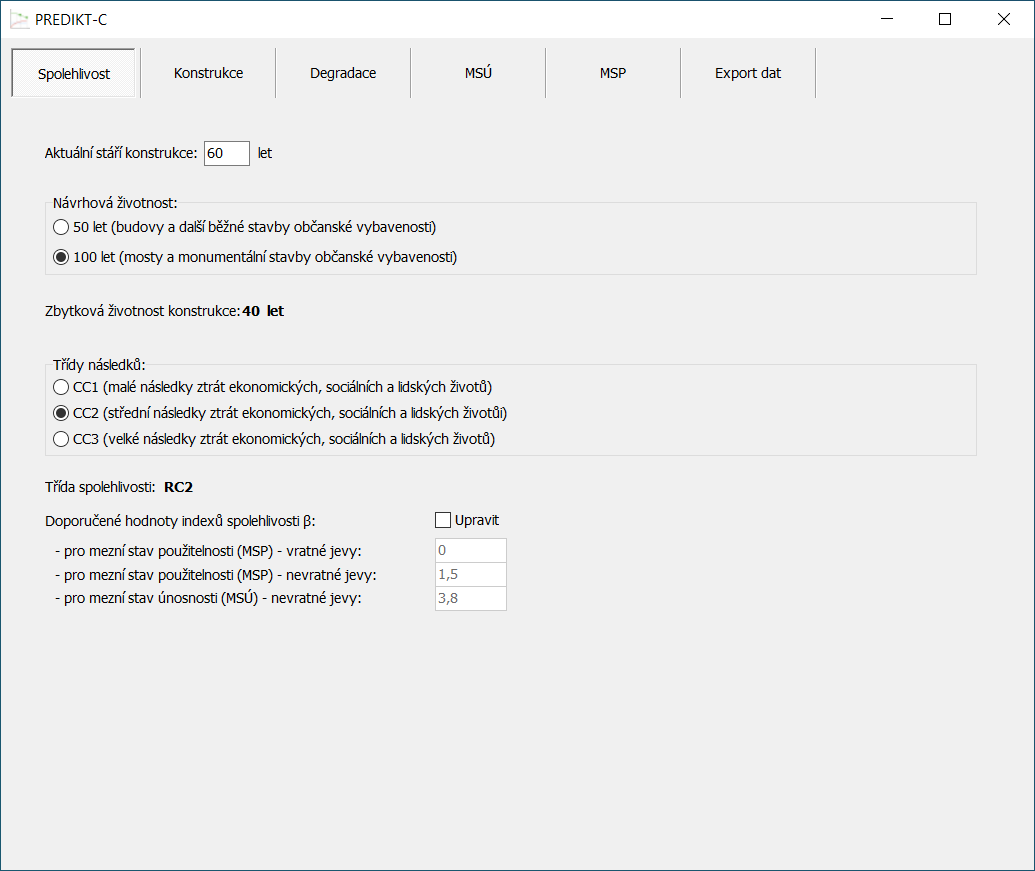Viewport: 1035px width, 871px height.
Task: Choose consequence class CC3
Action: [x=273, y=439]
